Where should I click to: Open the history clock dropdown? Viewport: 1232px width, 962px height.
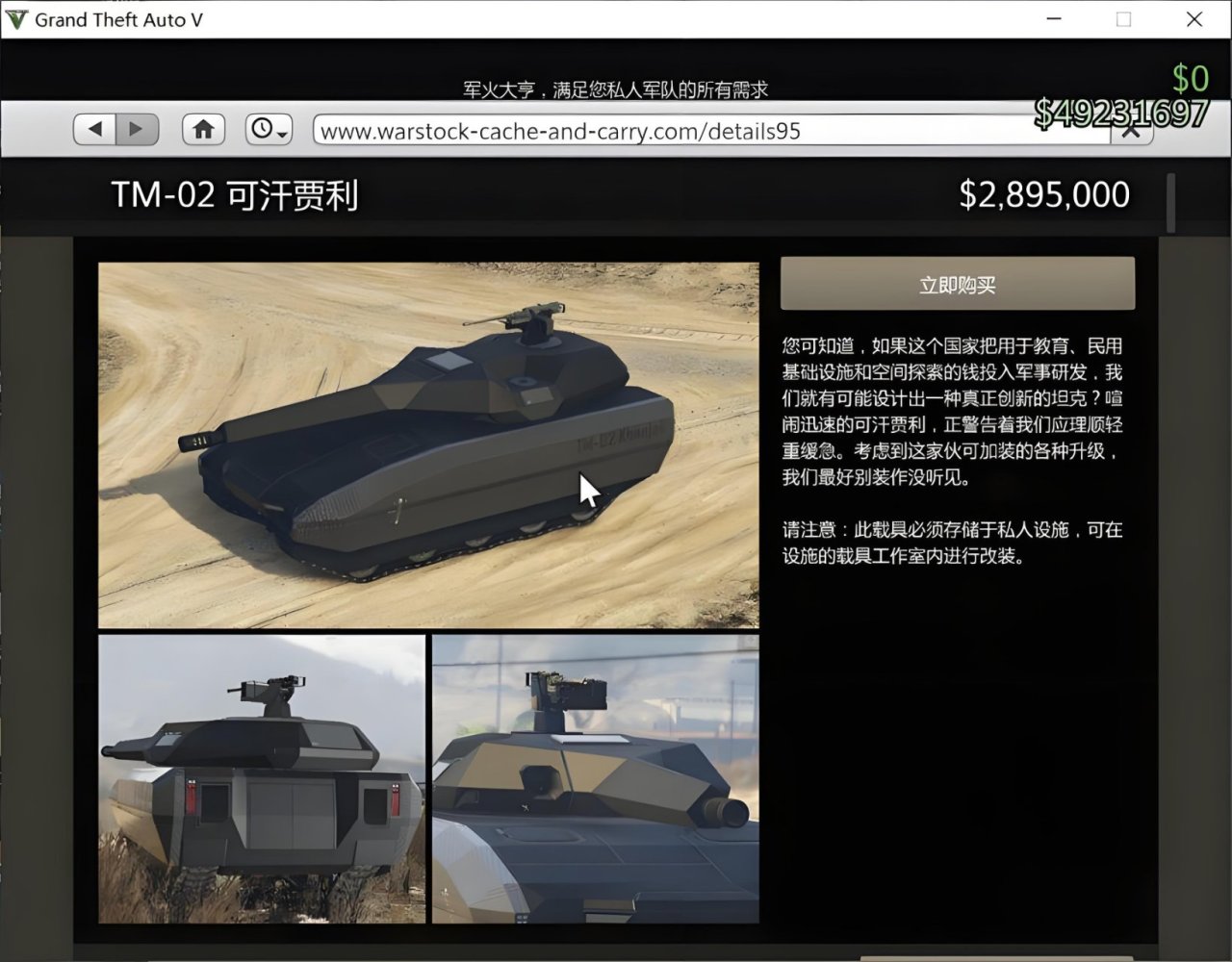tap(269, 129)
